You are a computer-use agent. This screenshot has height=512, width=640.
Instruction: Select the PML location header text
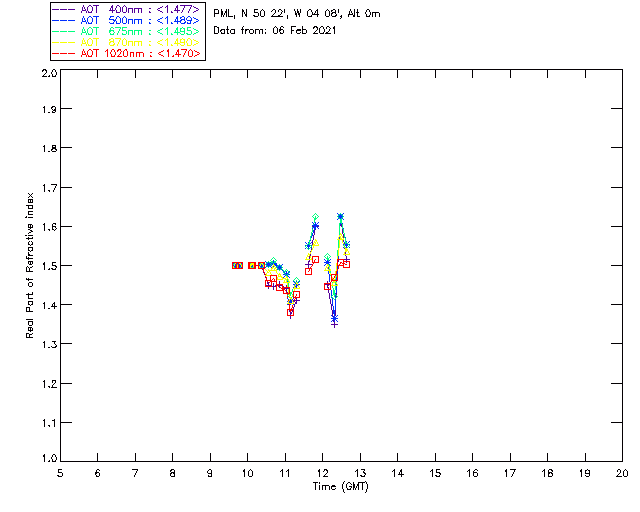click(x=297, y=14)
